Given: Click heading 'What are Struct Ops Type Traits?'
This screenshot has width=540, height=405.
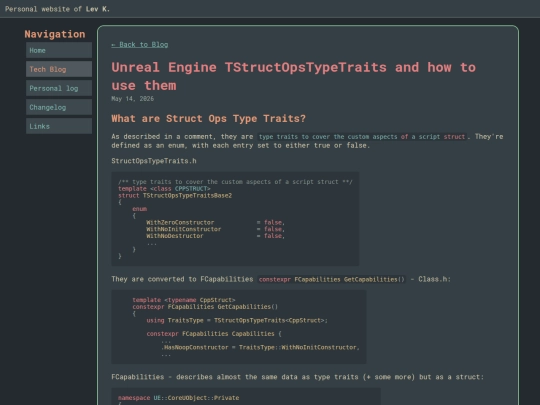Looking at the screenshot, I should click(x=208, y=118).
